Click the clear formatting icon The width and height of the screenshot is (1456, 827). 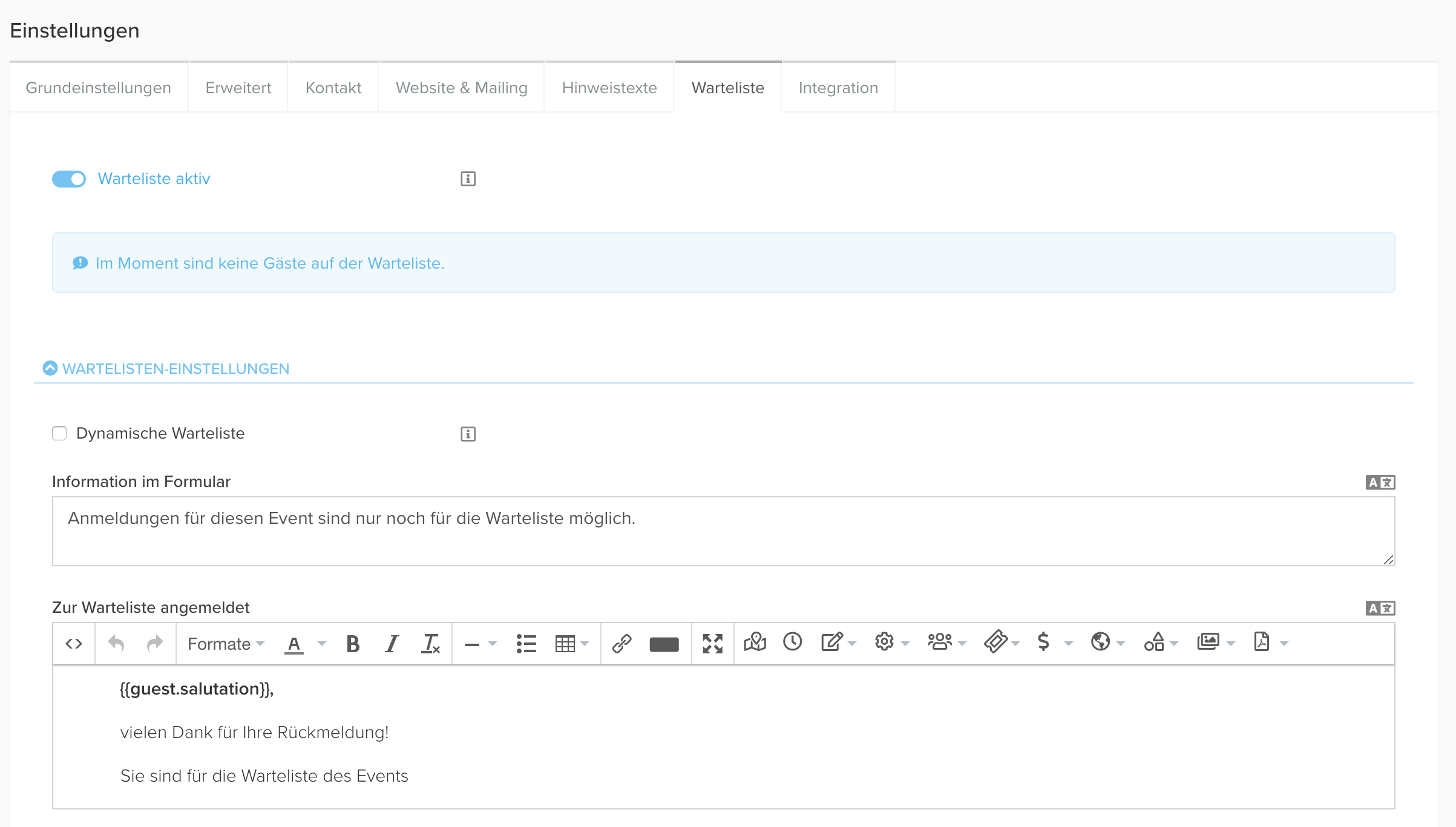[x=430, y=644]
